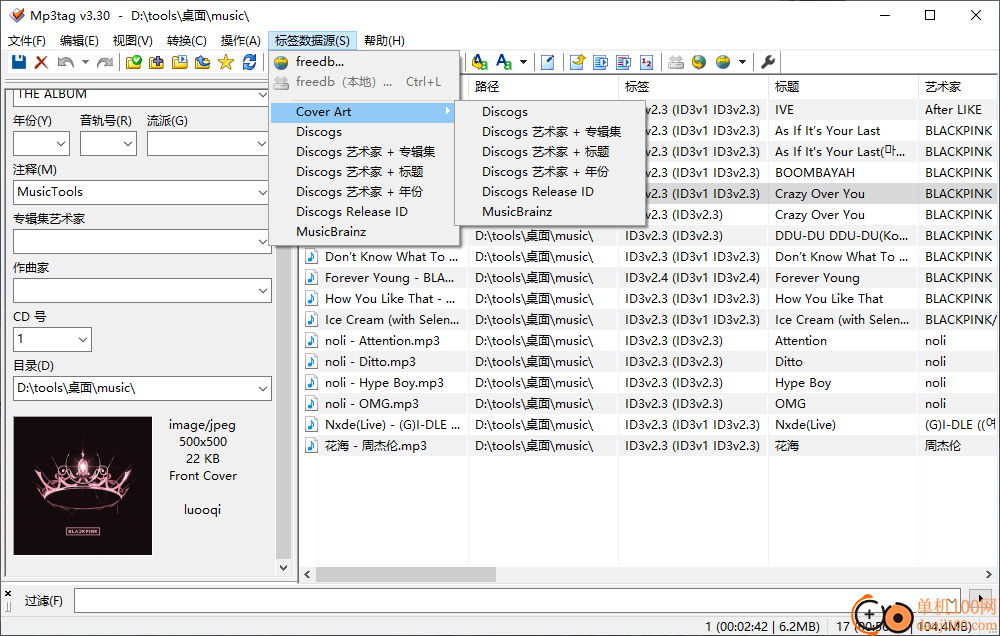This screenshot has width=1000, height=636.
Task: Click the BLACKPINK crown album cover thumbnail
Action: pyautogui.click(x=83, y=485)
